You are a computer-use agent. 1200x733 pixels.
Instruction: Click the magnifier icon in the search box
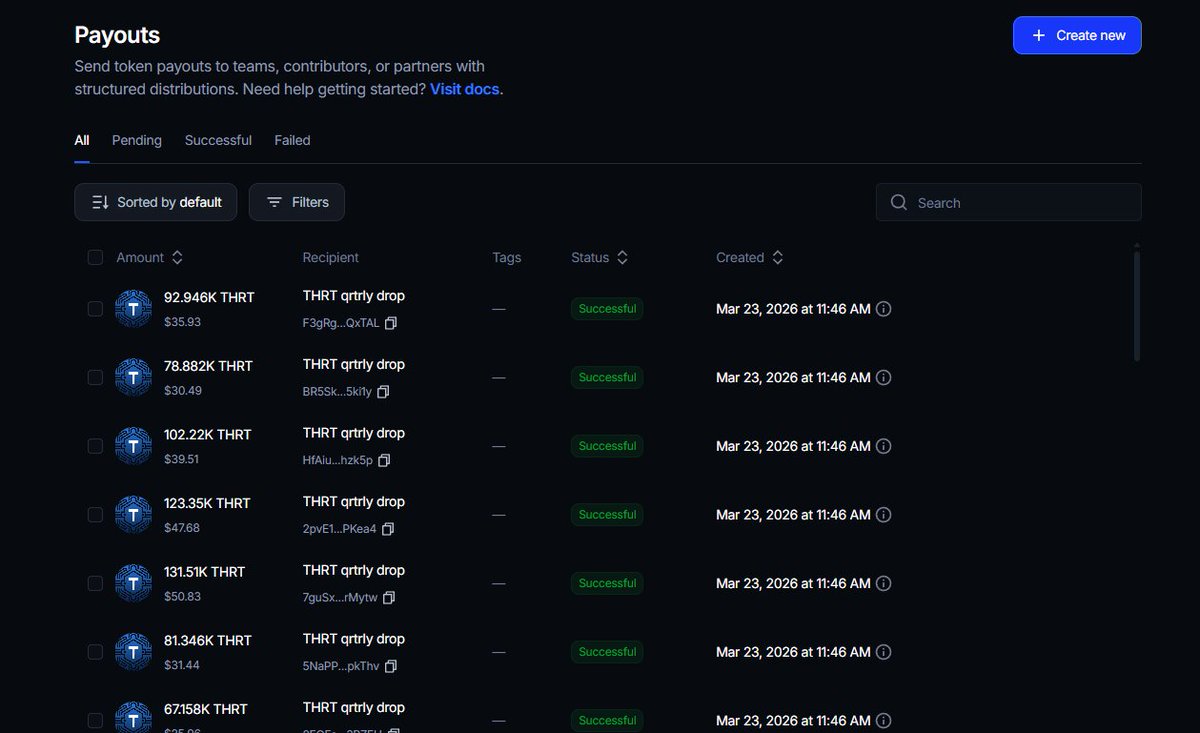(899, 202)
